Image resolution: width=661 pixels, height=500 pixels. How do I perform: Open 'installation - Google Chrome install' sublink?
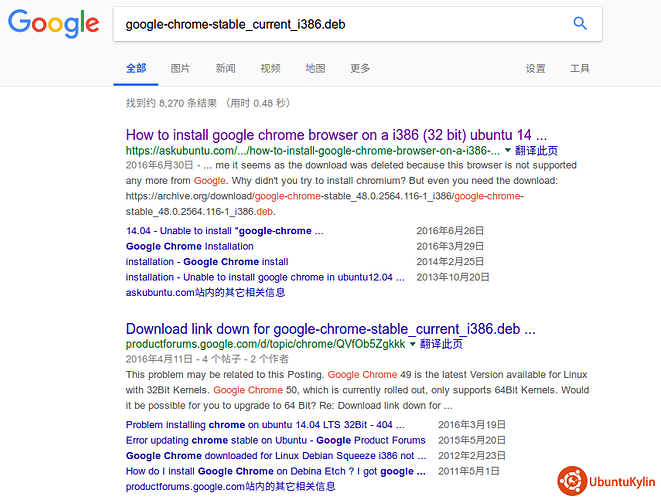point(207,262)
